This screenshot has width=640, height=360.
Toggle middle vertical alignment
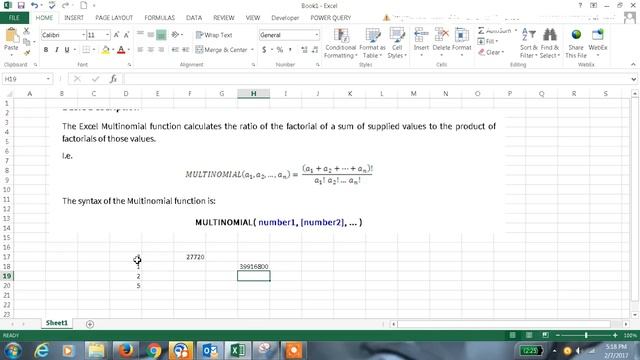click(x=151, y=35)
